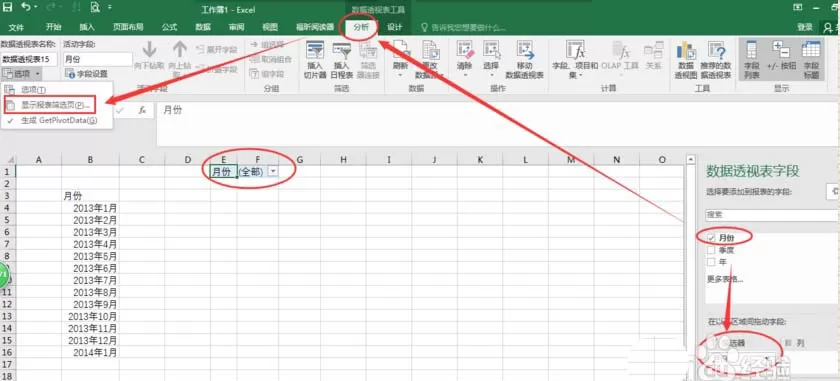The image size is (840, 381).
Task: Toggle Generate GetPivotData (生成 GetPivotData) entry
Action: (x=56, y=121)
